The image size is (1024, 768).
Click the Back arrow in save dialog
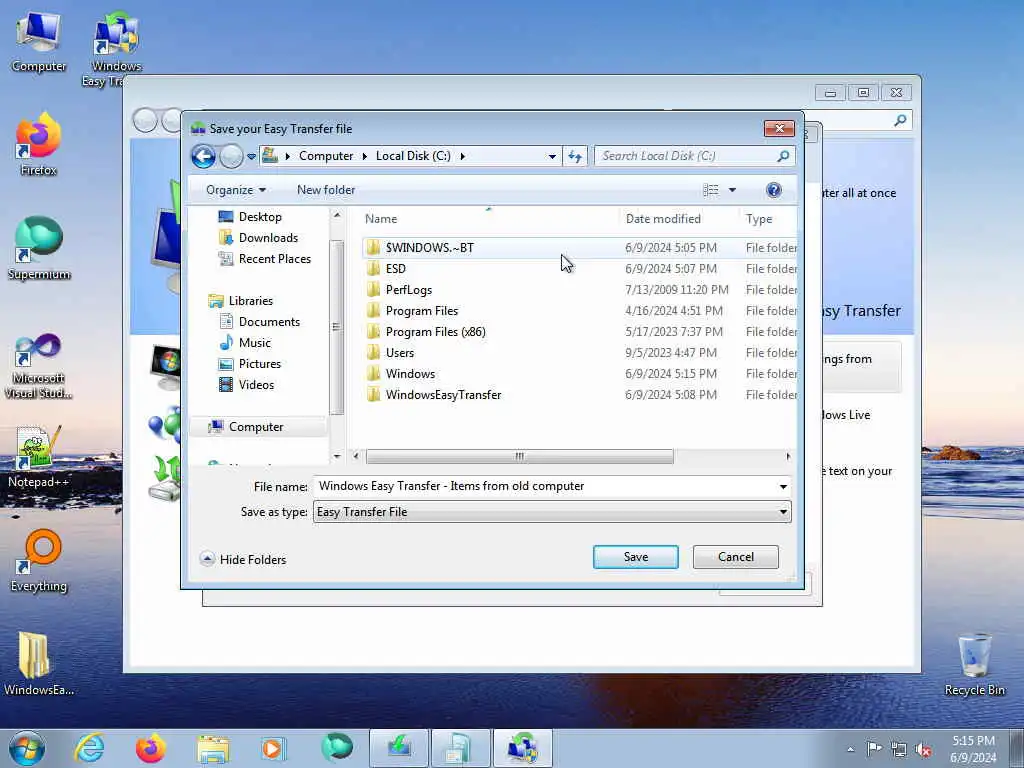203,156
